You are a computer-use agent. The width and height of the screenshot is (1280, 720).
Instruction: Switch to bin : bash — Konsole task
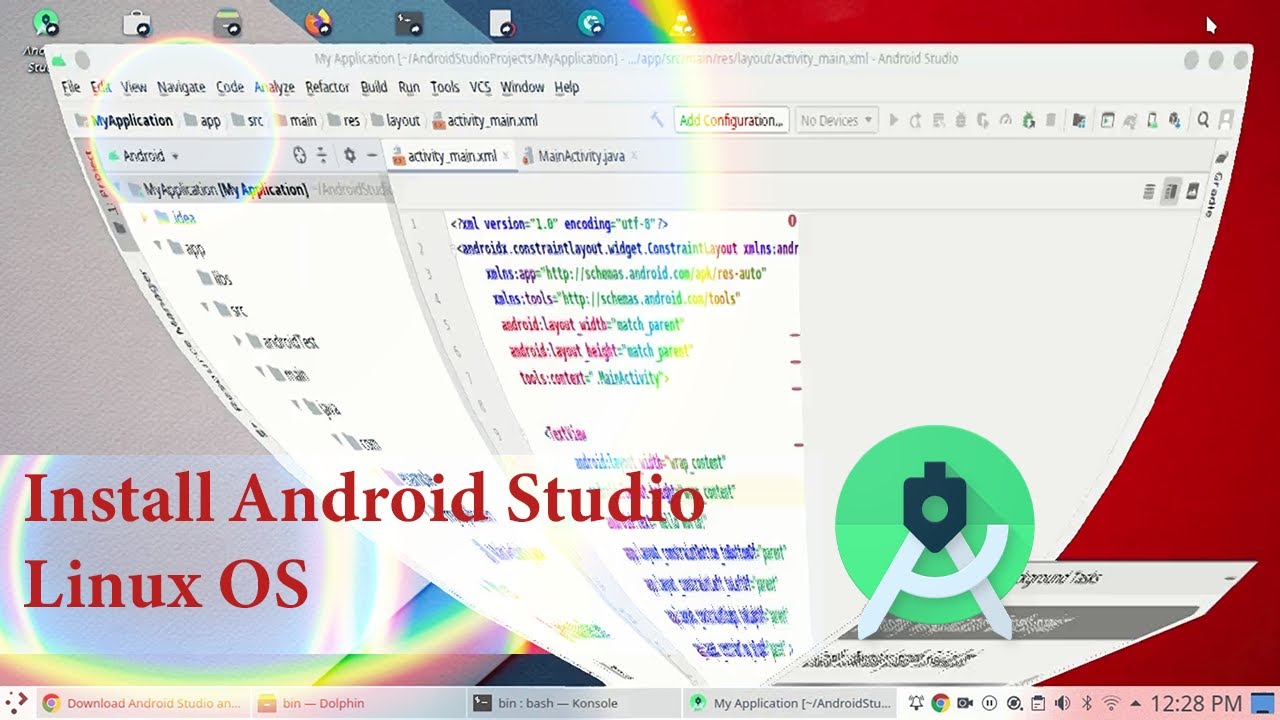click(x=574, y=703)
